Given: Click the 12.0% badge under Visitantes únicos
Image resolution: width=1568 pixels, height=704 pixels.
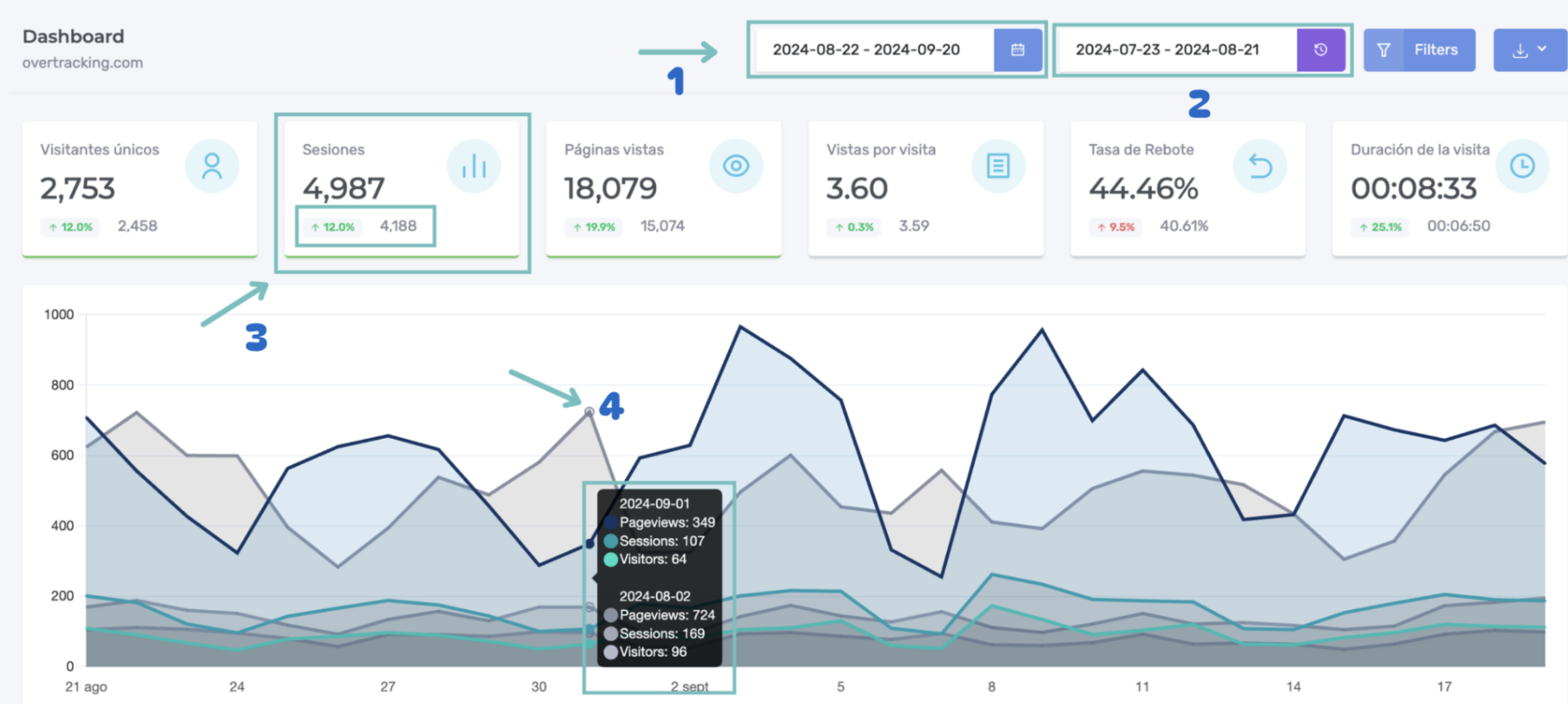Looking at the screenshot, I should [70, 227].
